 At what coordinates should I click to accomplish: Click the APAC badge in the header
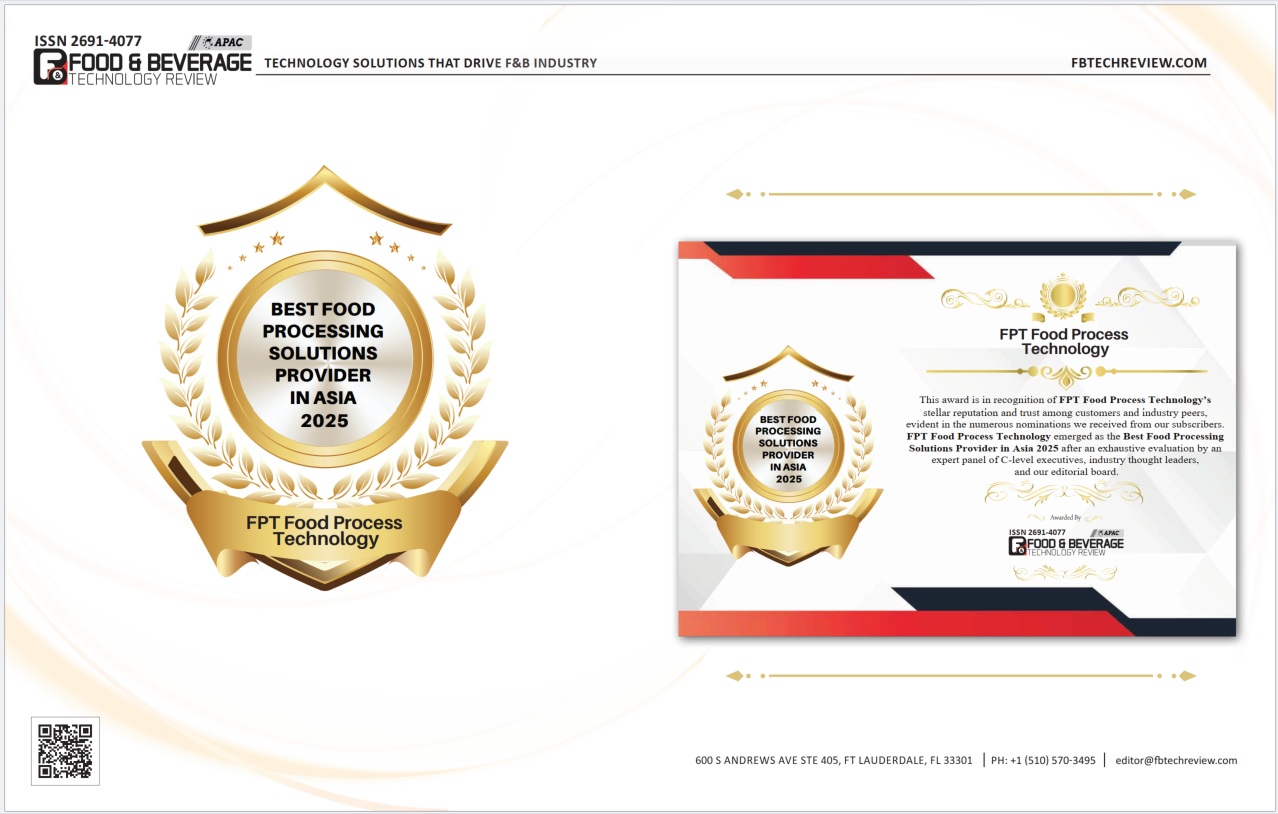pyautogui.click(x=223, y=42)
